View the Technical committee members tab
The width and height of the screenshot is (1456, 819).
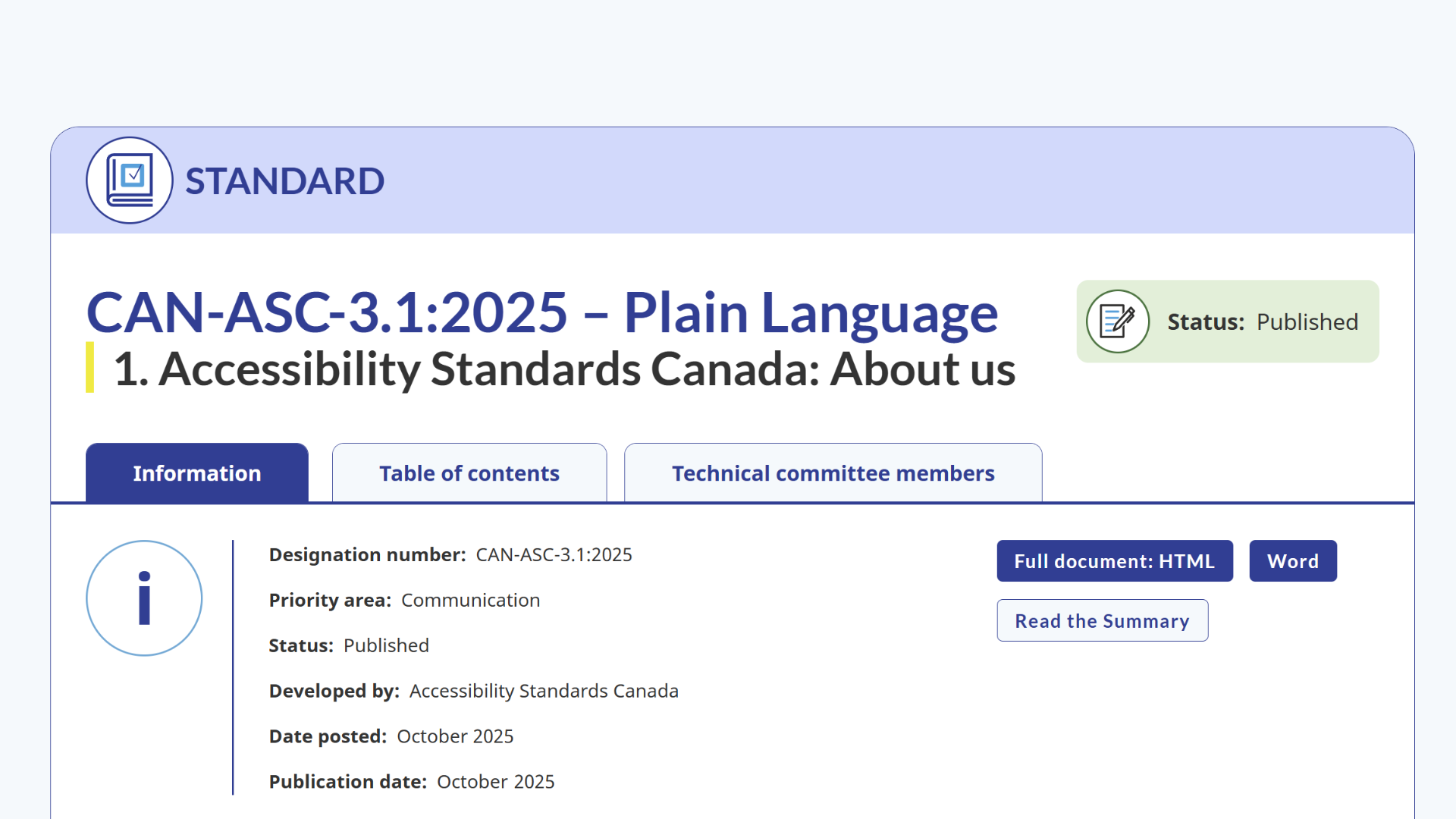point(833,472)
